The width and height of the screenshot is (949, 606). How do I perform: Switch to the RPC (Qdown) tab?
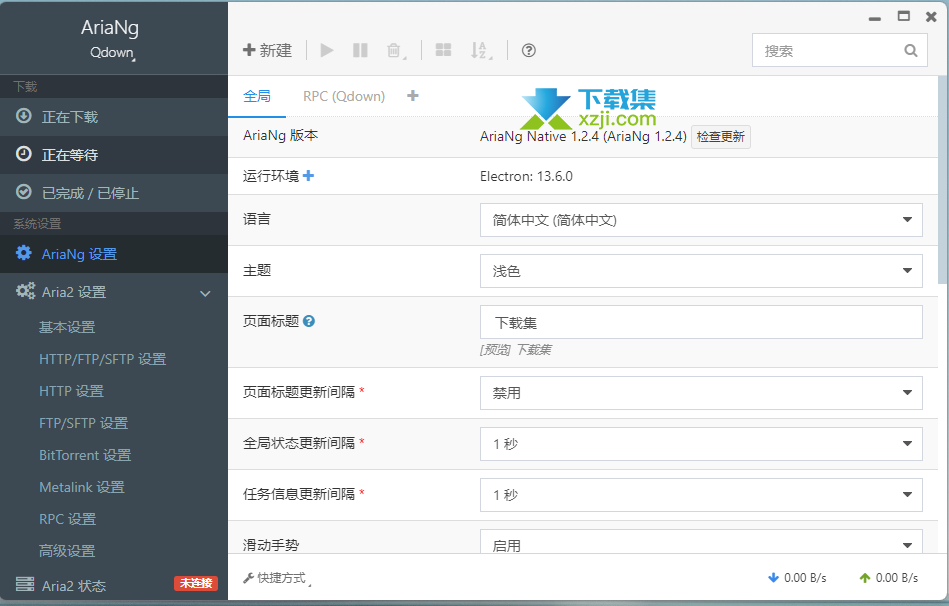tap(344, 96)
